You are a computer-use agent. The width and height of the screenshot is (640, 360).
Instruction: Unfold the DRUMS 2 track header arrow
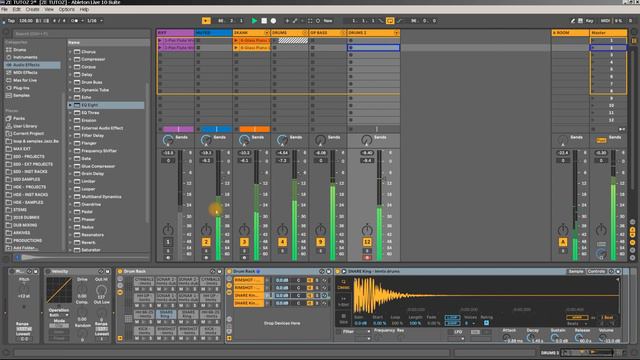396,33
